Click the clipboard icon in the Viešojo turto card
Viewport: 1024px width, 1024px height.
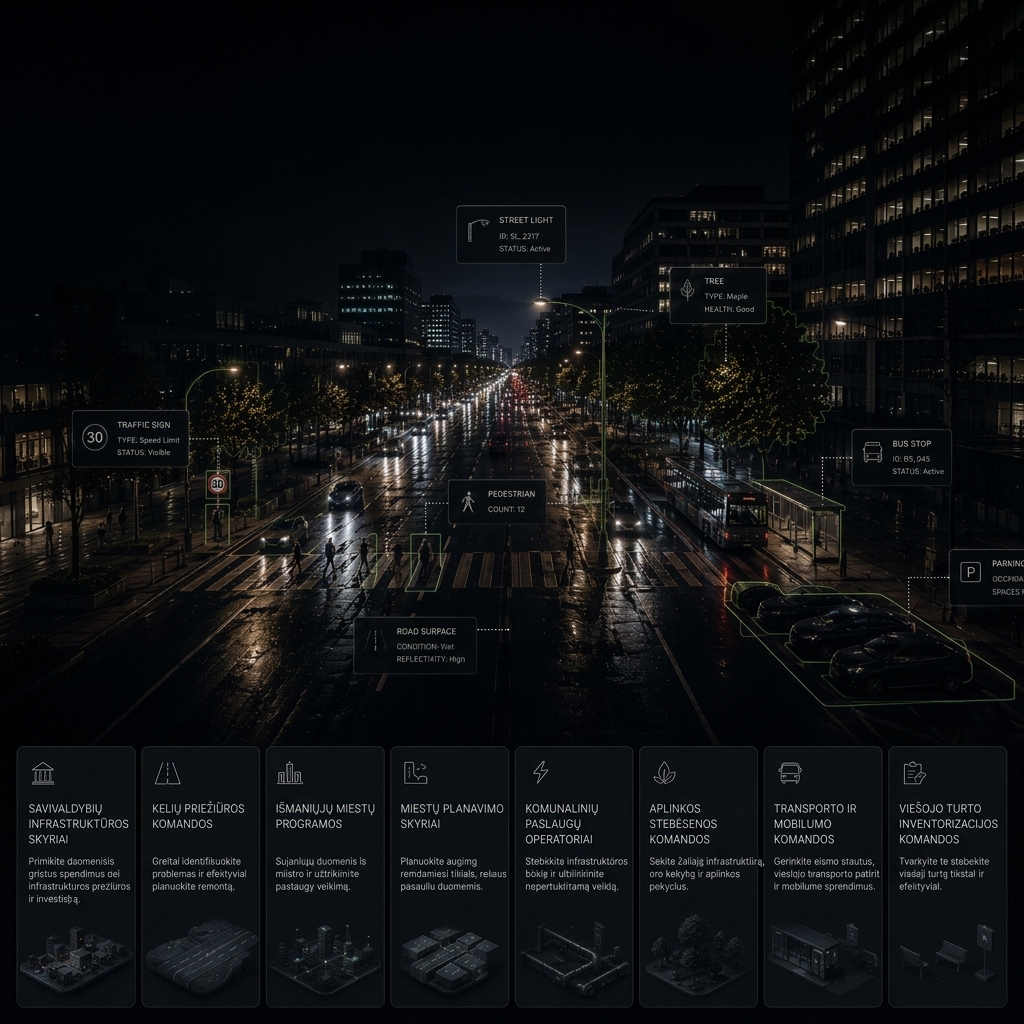pyautogui.click(x=914, y=773)
